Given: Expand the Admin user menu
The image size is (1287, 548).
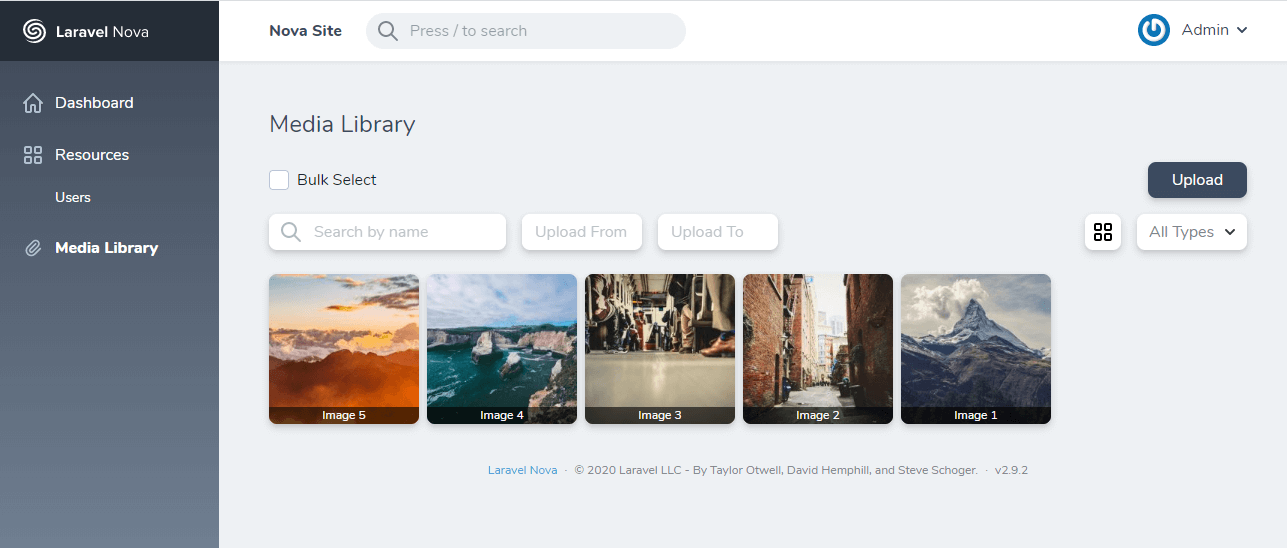Looking at the screenshot, I should tap(1214, 30).
